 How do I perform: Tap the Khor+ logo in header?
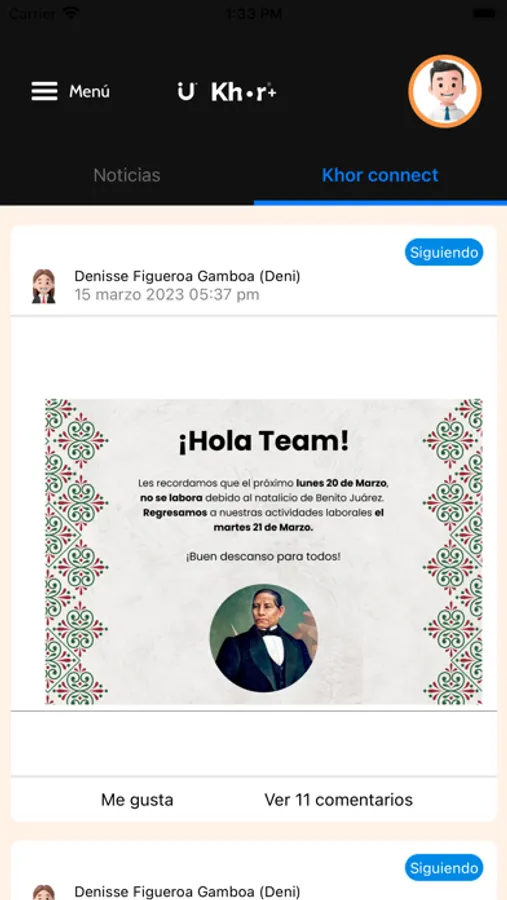coord(244,92)
